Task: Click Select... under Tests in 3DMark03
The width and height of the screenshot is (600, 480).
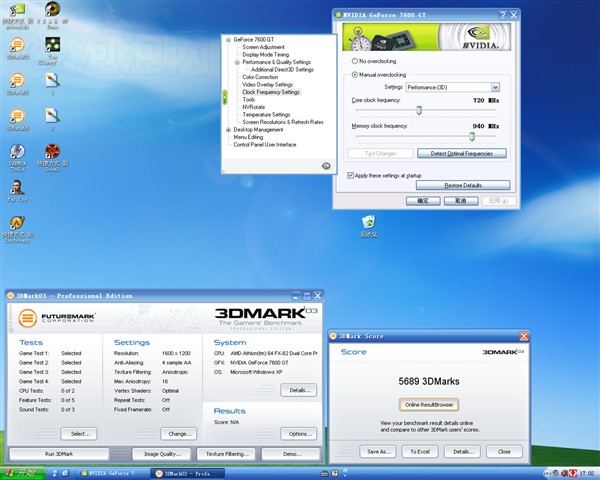Action: pos(79,434)
